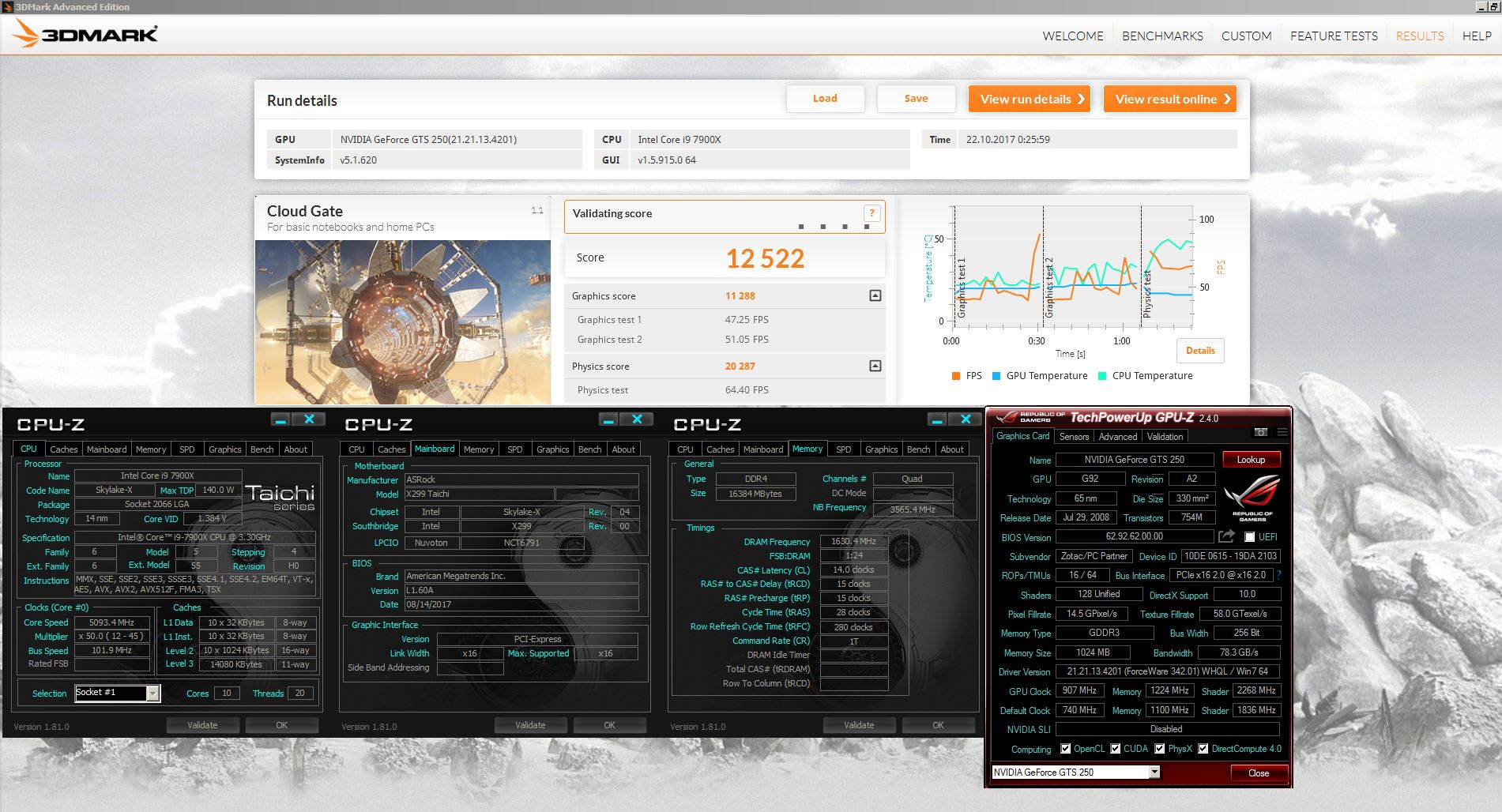Click the blue GPU Temperature legend swatch
The image size is (1502, 812).
[996, 376]
